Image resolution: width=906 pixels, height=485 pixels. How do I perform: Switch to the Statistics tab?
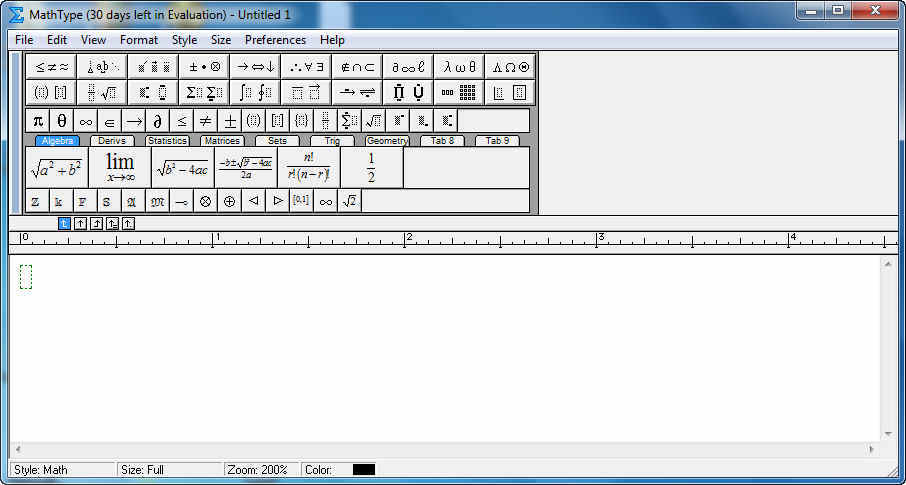pyautogui.click(x=167, y=140)
